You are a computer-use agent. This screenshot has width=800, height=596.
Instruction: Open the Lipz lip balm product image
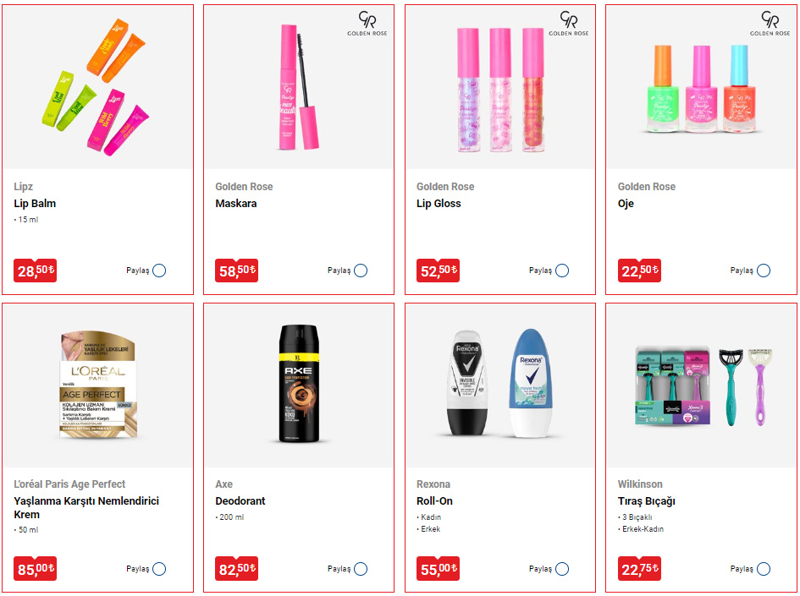pyautogui.click(x=95, y=87)
